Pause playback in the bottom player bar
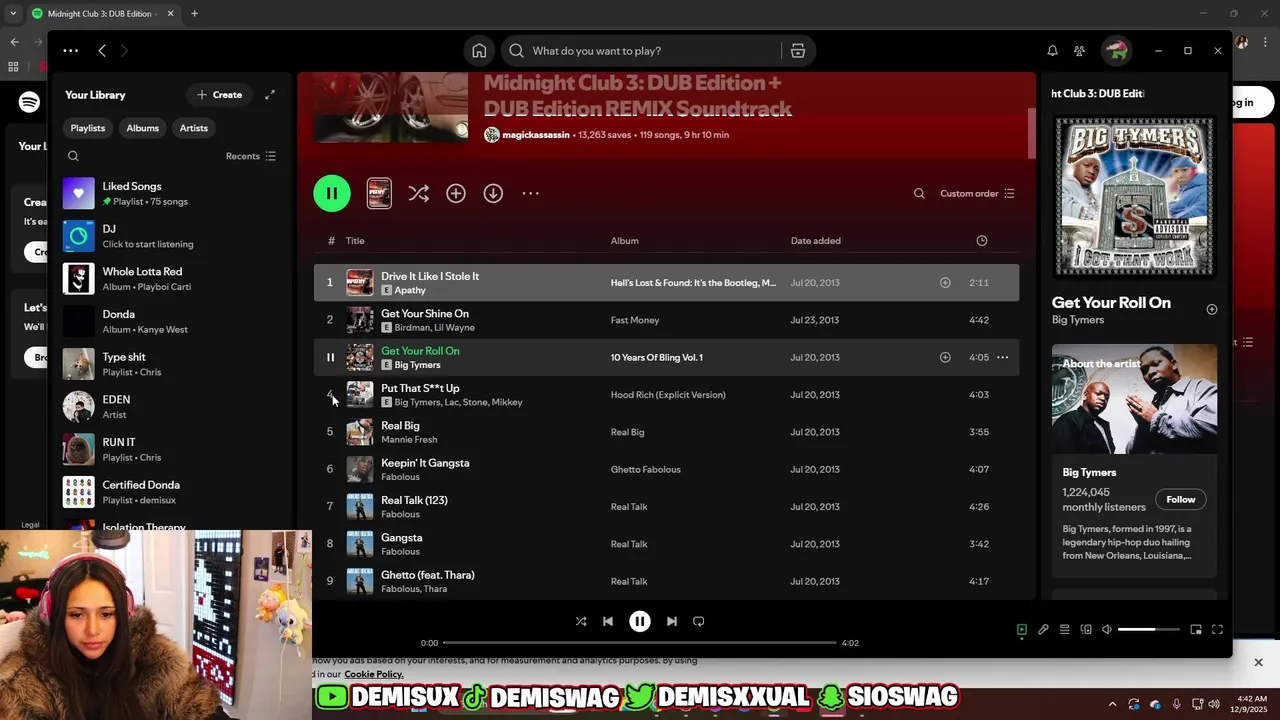This screenshot has width=1280, height=720. [640, 621]
